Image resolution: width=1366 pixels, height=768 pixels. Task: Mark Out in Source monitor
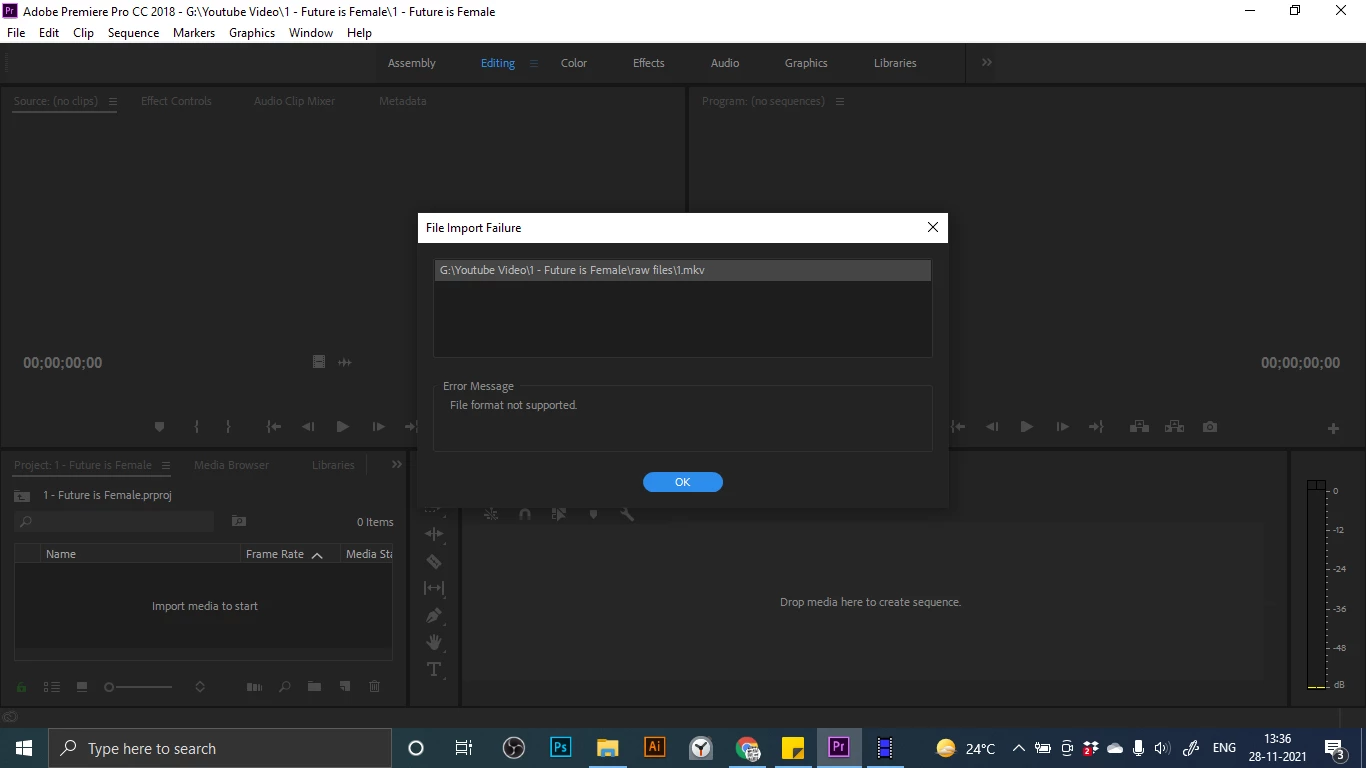[x=228, y=427]
